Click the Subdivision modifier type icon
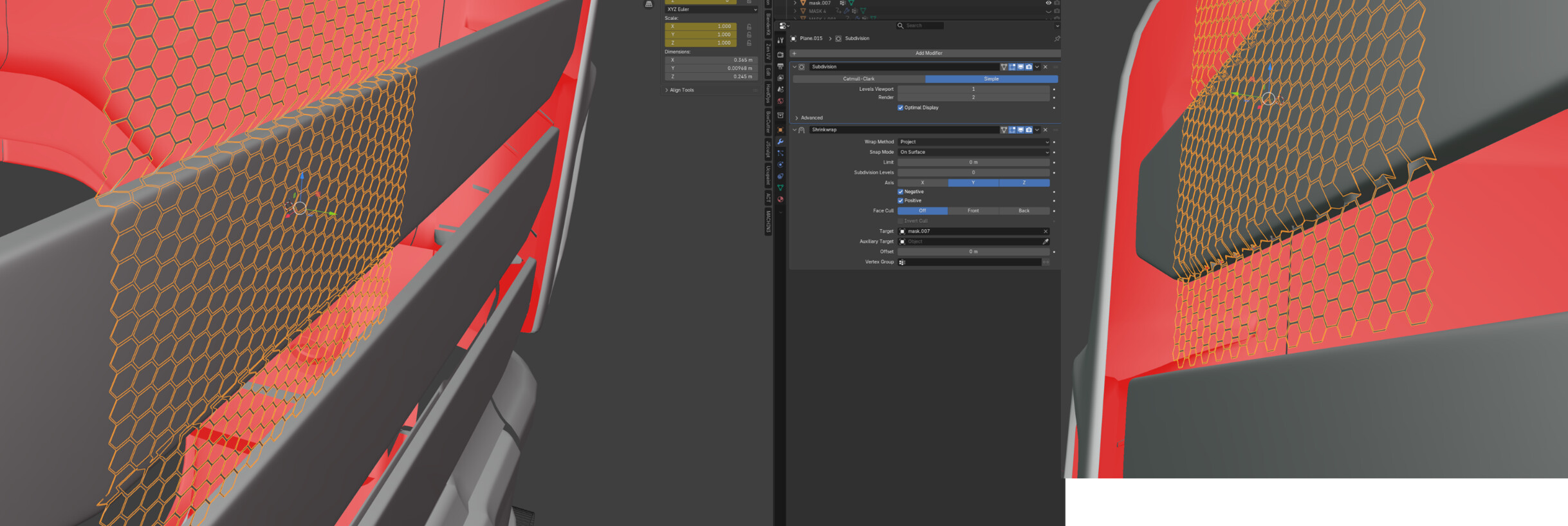 click(802, 67)
